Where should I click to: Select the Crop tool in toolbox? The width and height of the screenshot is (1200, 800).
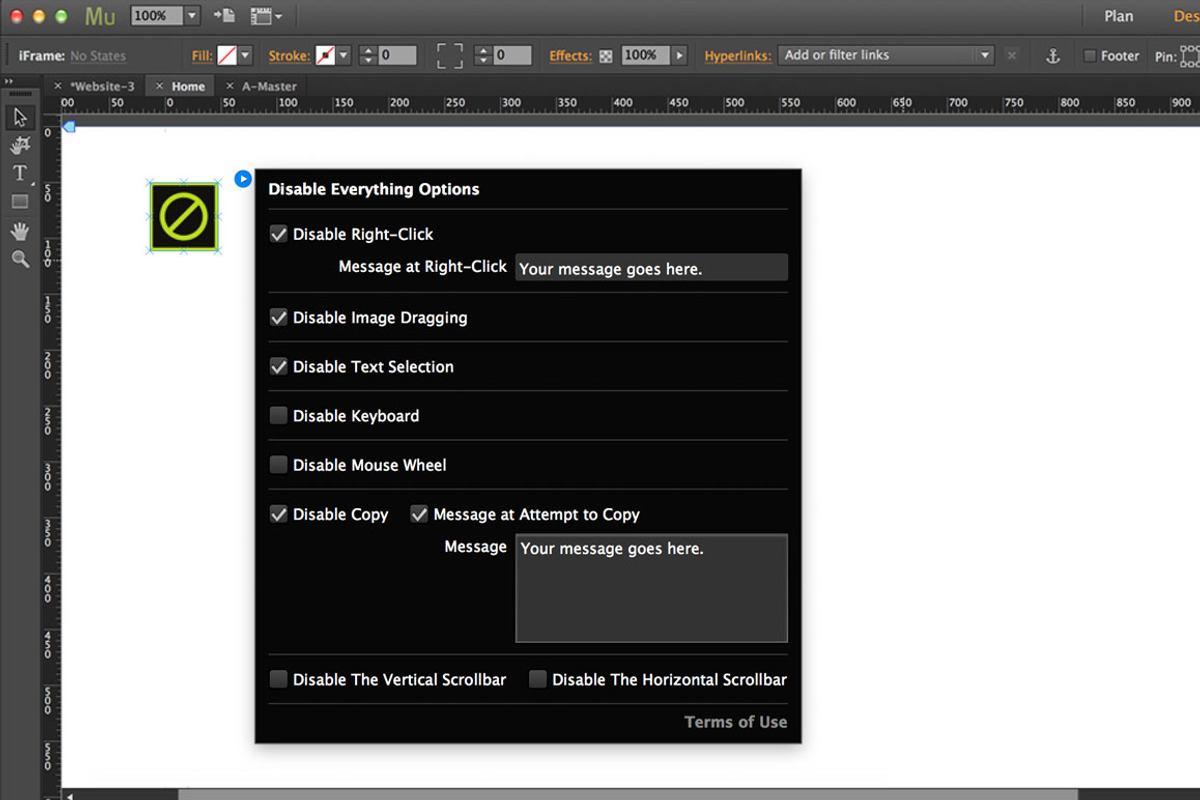pos(20,146)
